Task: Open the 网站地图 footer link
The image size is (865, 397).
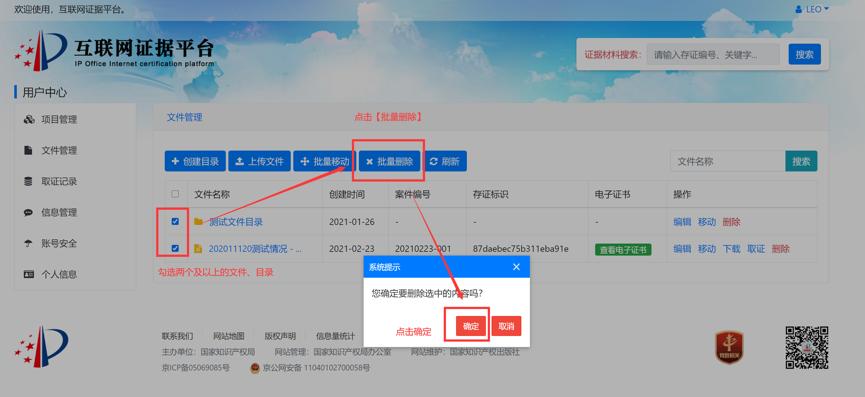Action: coord(229,336)
